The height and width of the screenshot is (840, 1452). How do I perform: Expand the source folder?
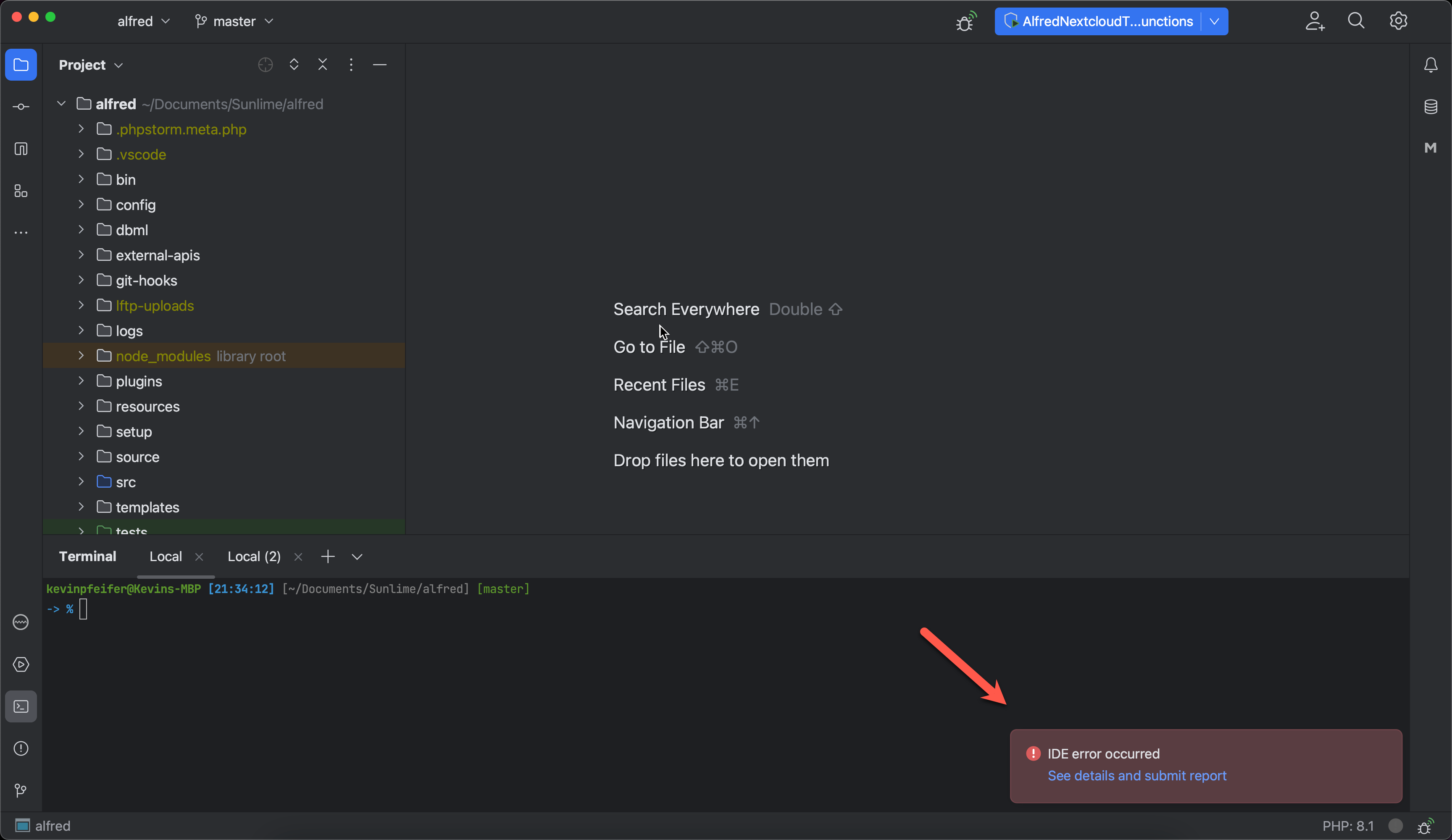81,456
